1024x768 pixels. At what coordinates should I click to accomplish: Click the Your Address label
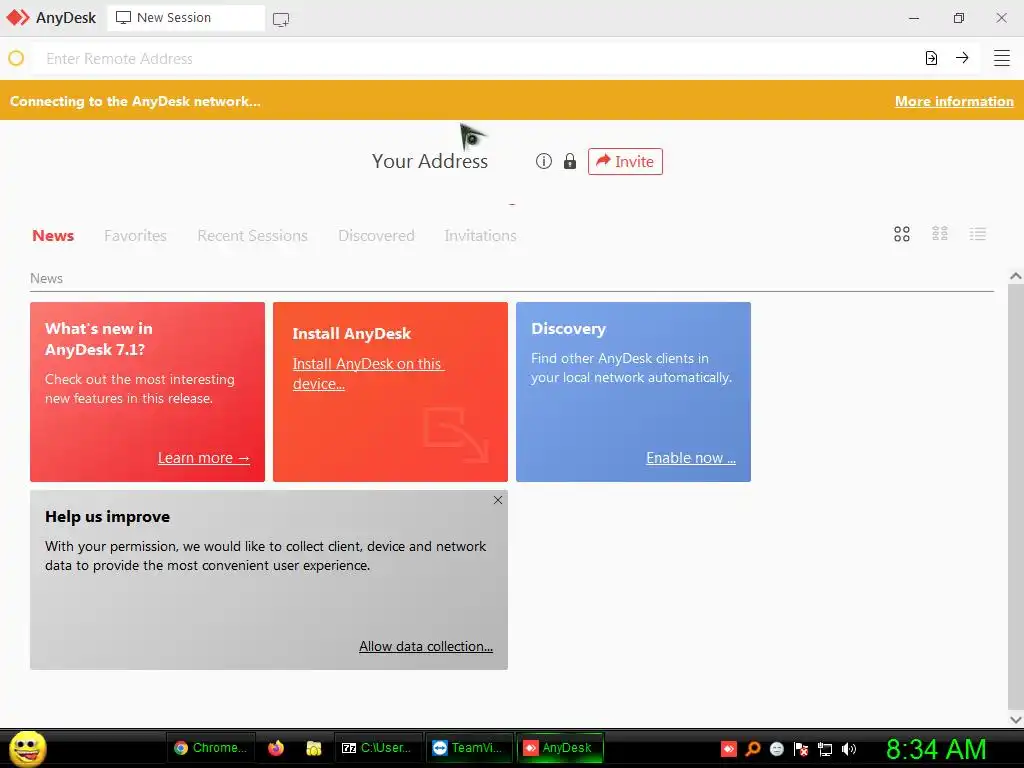pyautogui.click(x=430, y=161)
